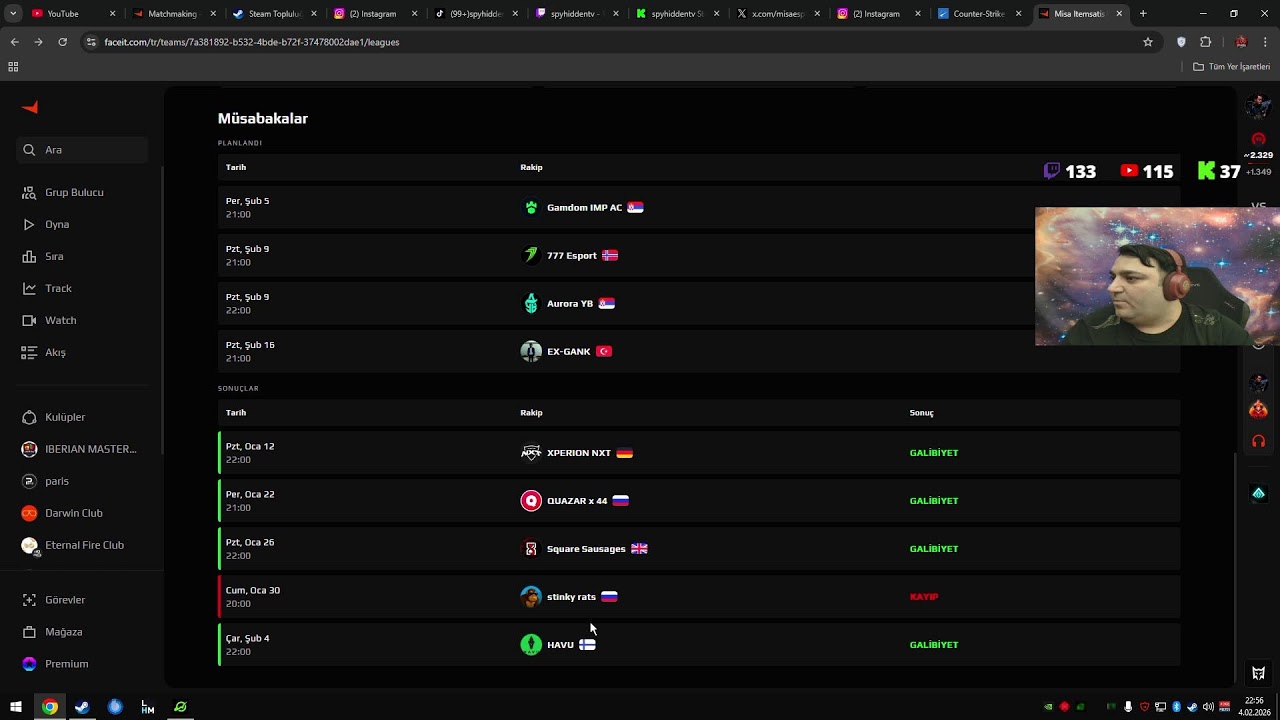1280x720 pixels.
Task: Open Steam from the taskbar
Action: [x=82, y=707]
